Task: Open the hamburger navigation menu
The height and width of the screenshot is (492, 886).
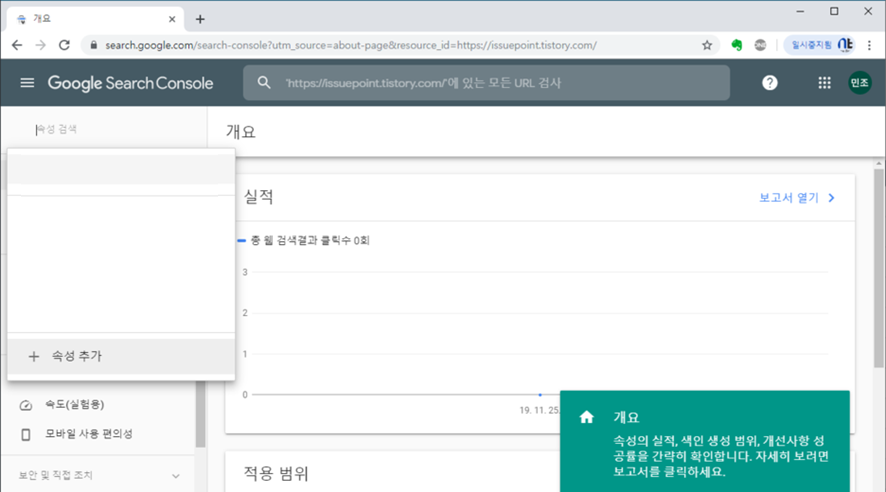Action: coord(27,83)
